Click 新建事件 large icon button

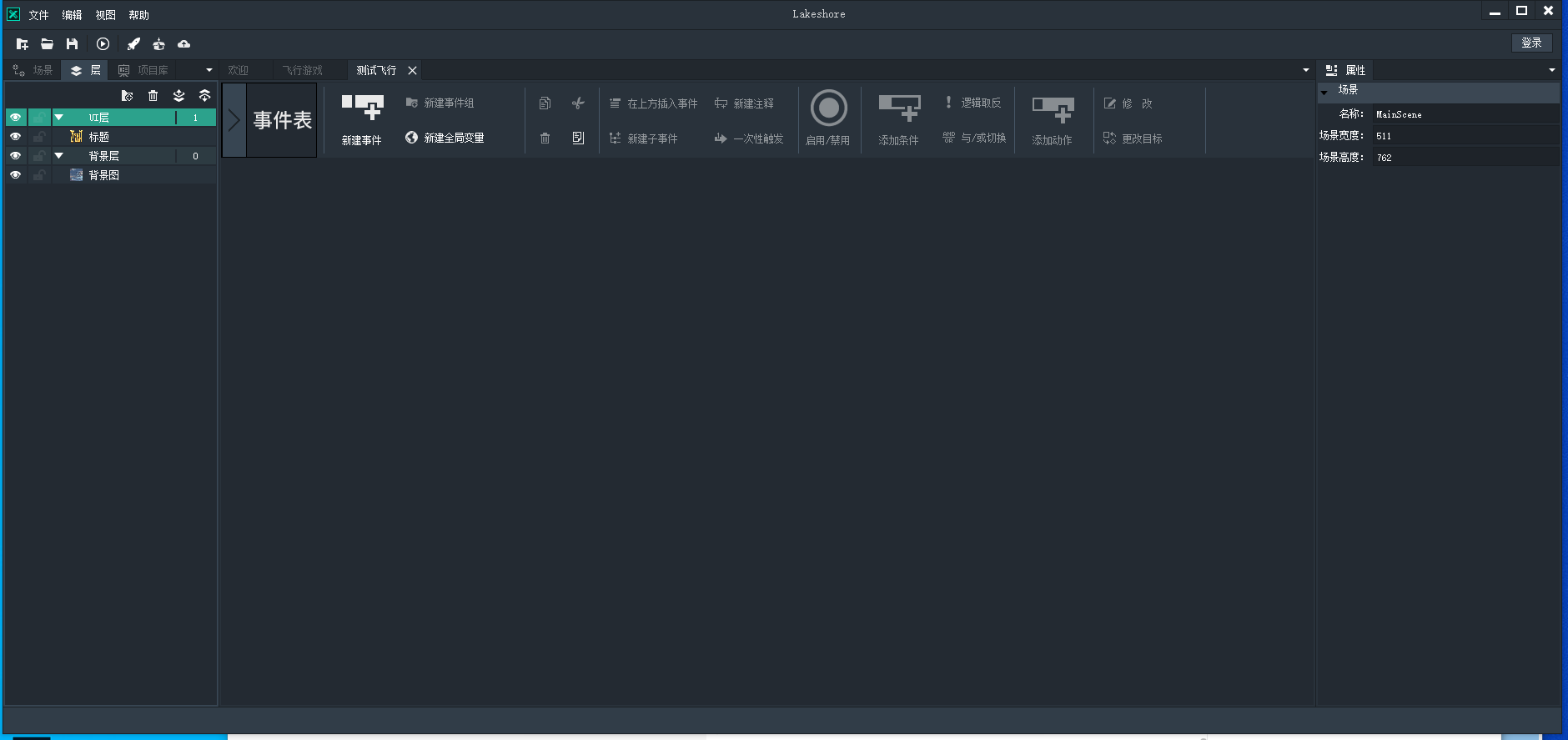click(x=362, y=120)
